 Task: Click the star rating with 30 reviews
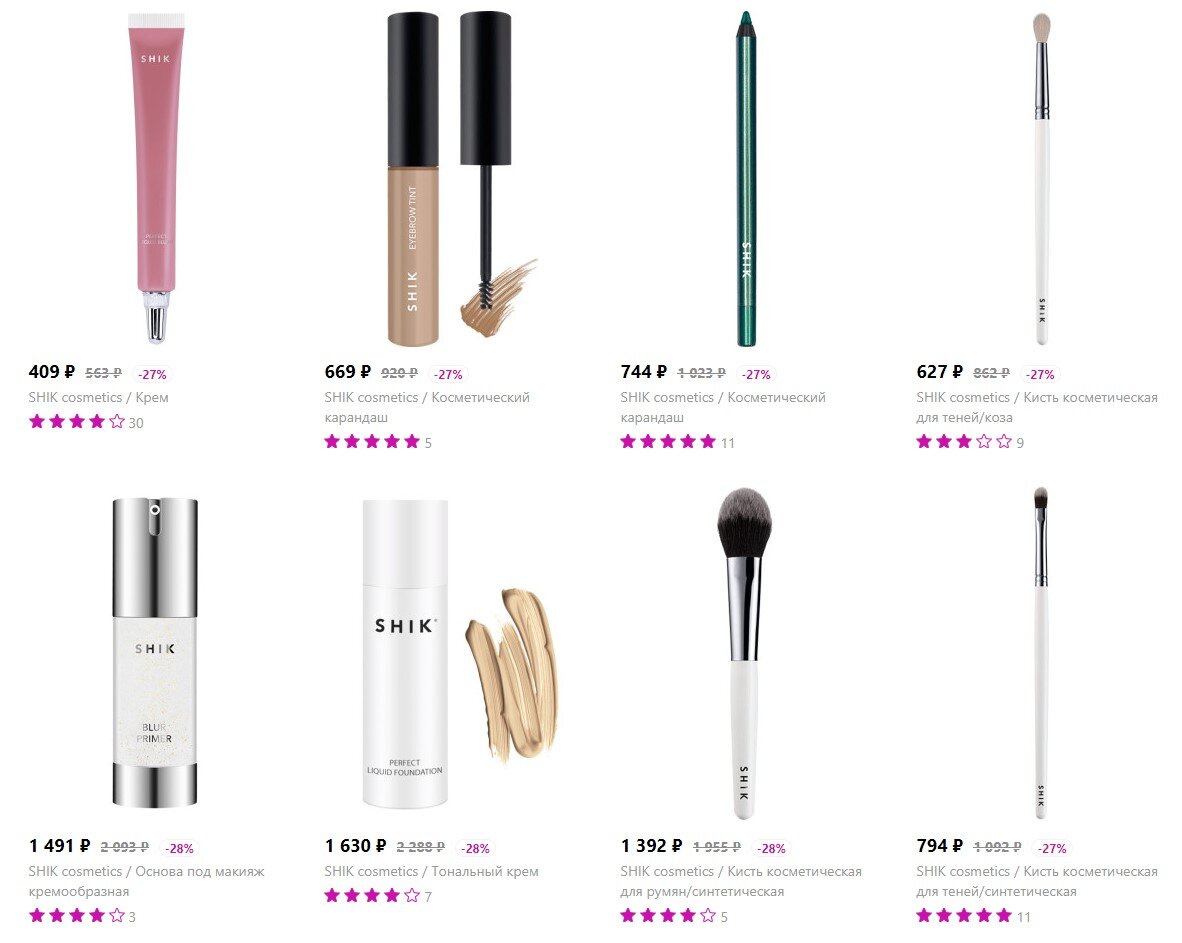86,422
